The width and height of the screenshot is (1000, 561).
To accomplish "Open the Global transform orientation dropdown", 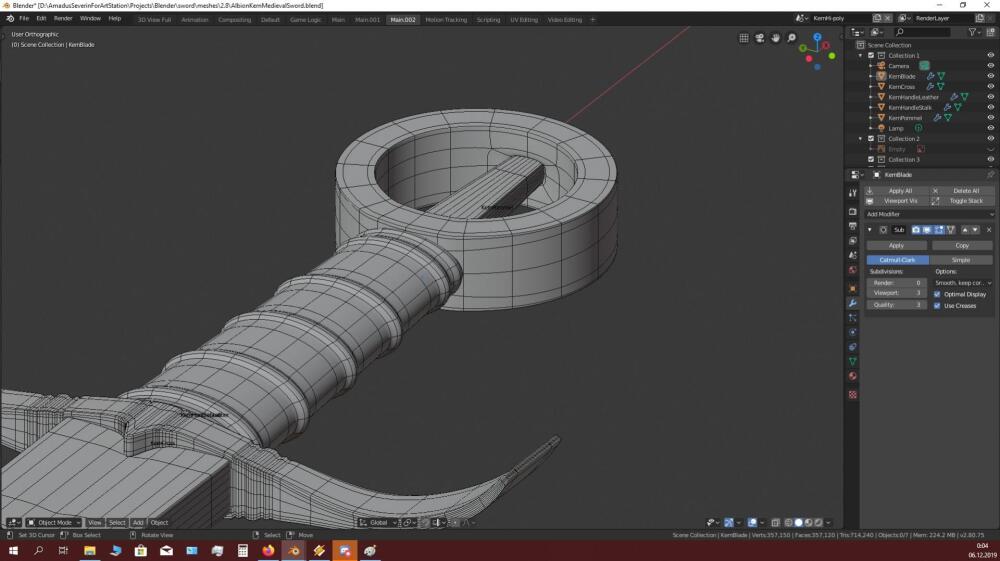I will click(378, 523).
